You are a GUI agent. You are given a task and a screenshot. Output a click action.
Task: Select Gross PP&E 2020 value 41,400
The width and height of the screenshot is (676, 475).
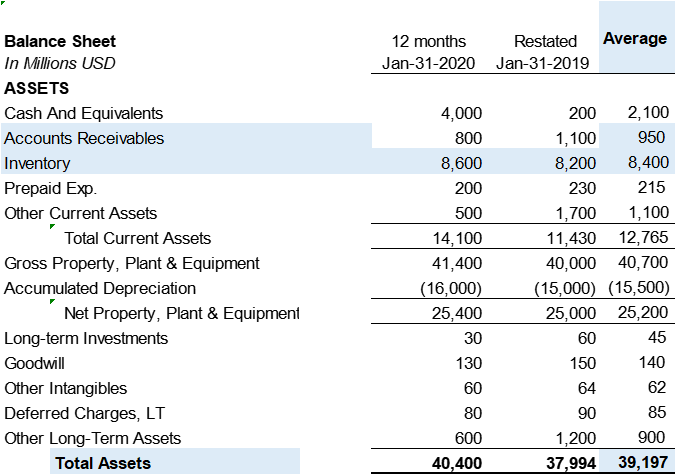pos(457,263)
